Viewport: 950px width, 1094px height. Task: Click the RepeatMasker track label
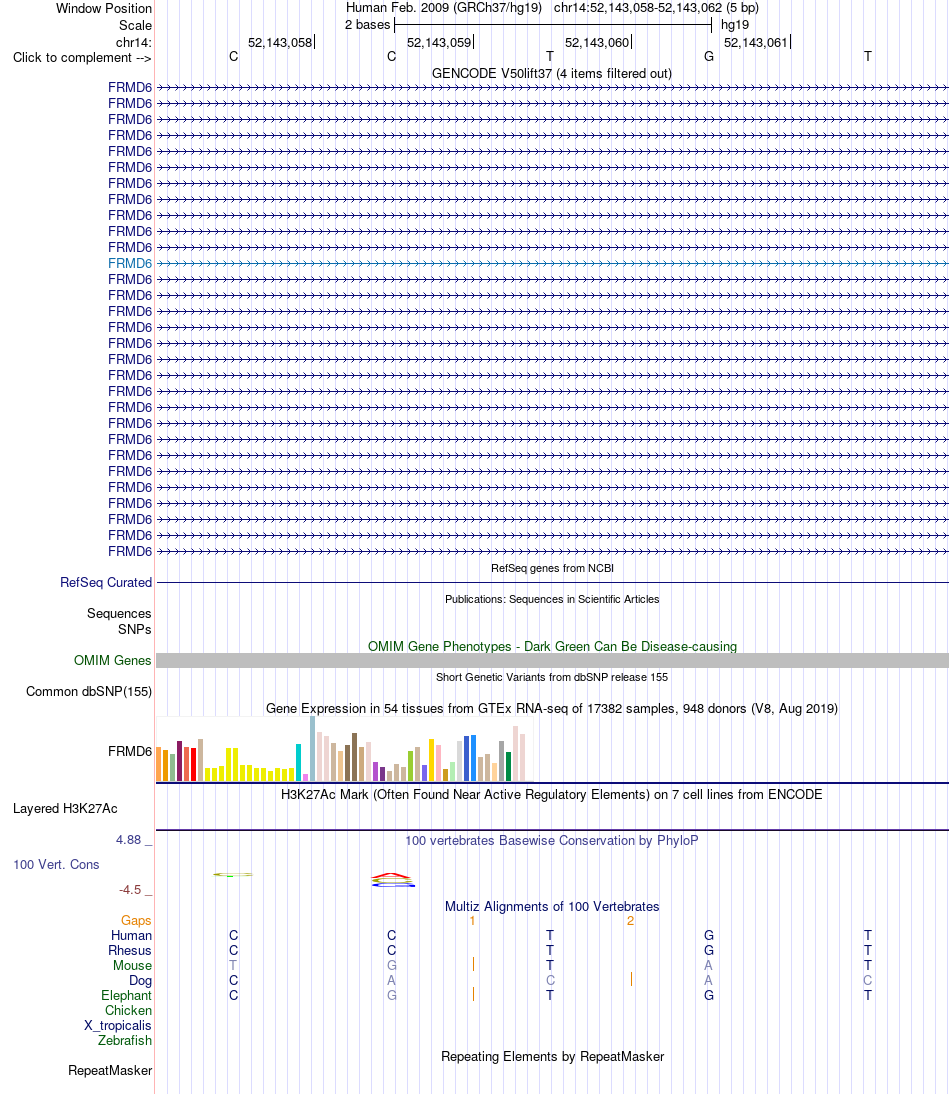pos(110,1070)
